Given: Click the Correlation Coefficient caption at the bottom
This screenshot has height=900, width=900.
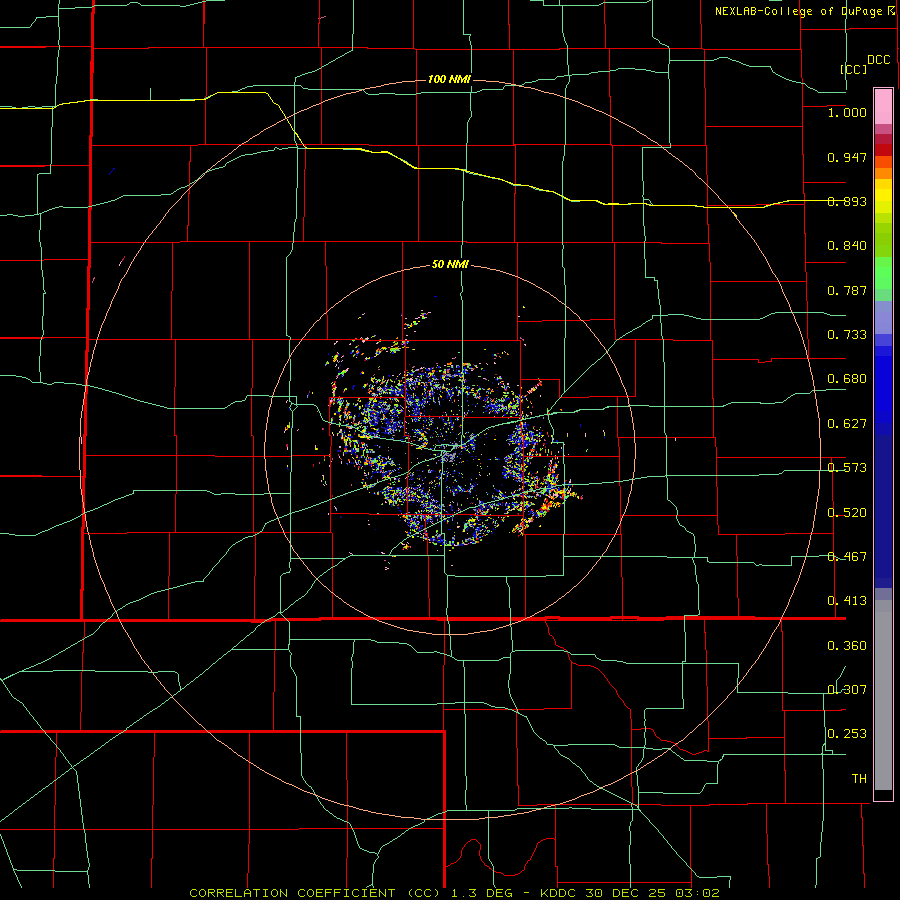Looking at the screenshot, I should click(x=454, y=893).
